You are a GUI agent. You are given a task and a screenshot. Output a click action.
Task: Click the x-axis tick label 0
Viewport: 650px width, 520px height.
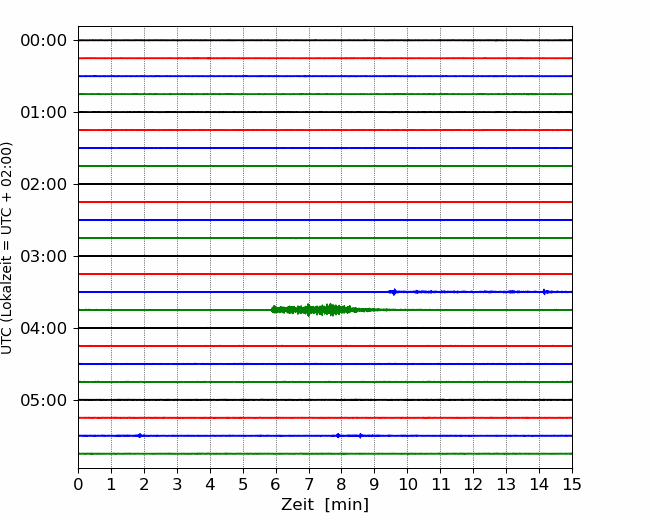pos(78,484)
